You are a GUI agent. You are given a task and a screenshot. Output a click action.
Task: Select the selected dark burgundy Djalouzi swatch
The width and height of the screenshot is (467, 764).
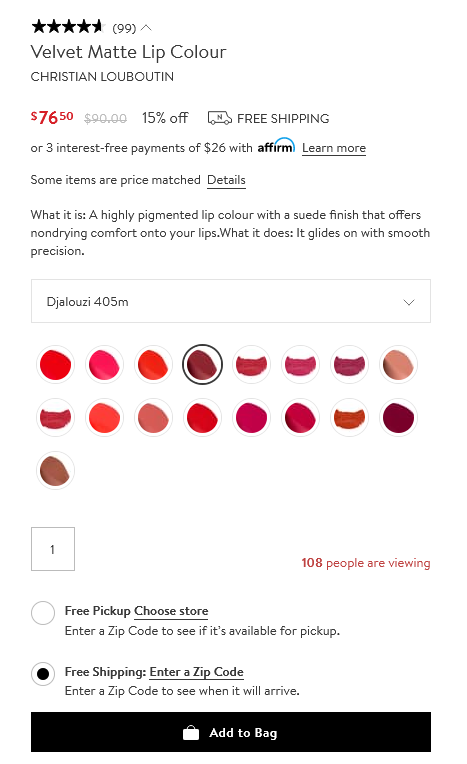coord(202,364)
